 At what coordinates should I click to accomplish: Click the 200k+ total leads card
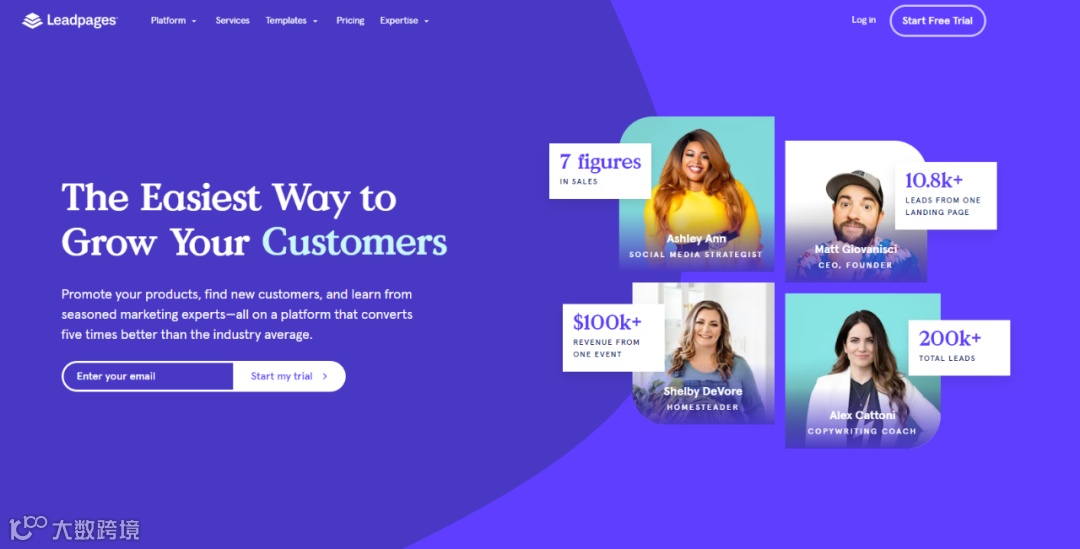tap(959, 347)
